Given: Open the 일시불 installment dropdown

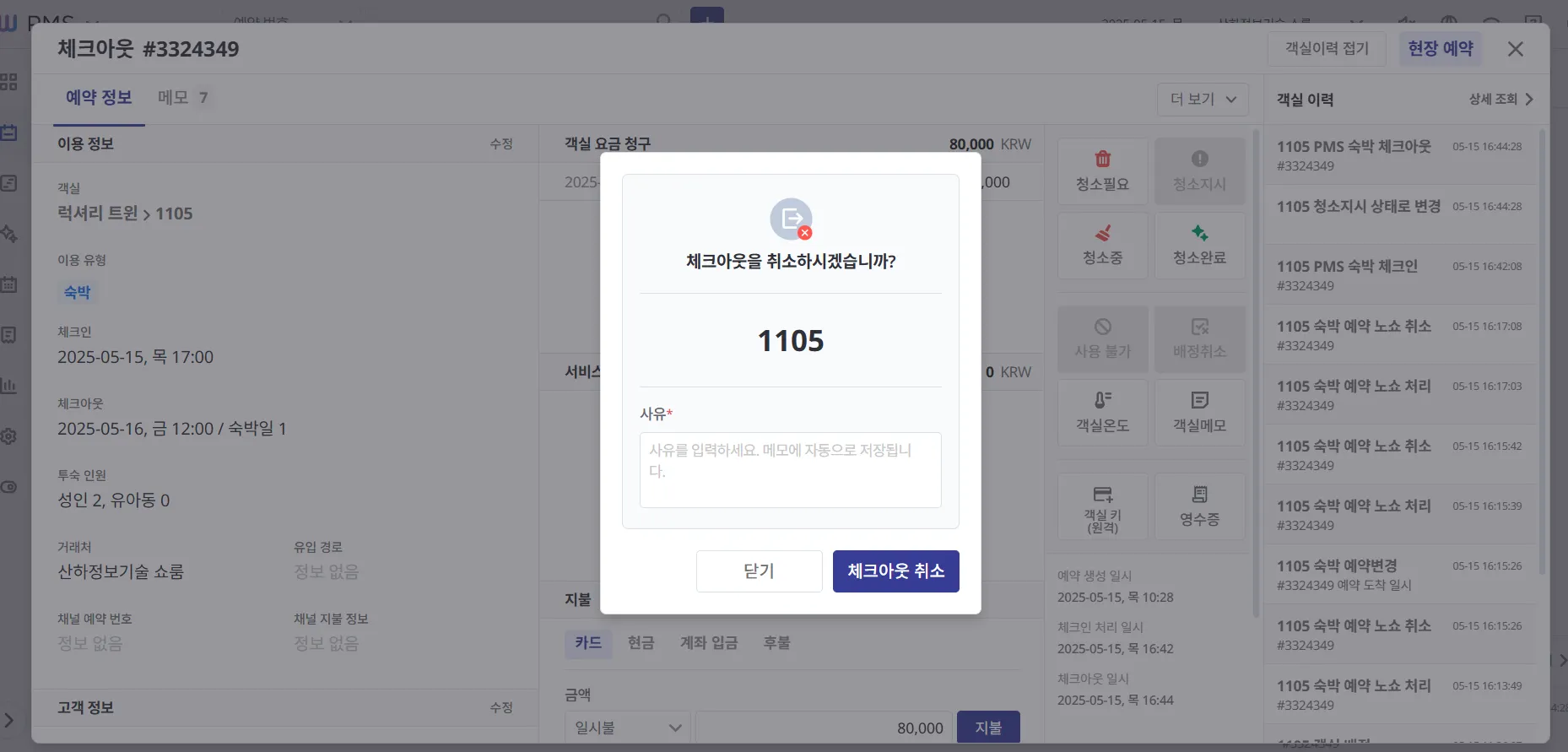Looking at the screenshot, I should pyautogui.click(x=628, y=728).
